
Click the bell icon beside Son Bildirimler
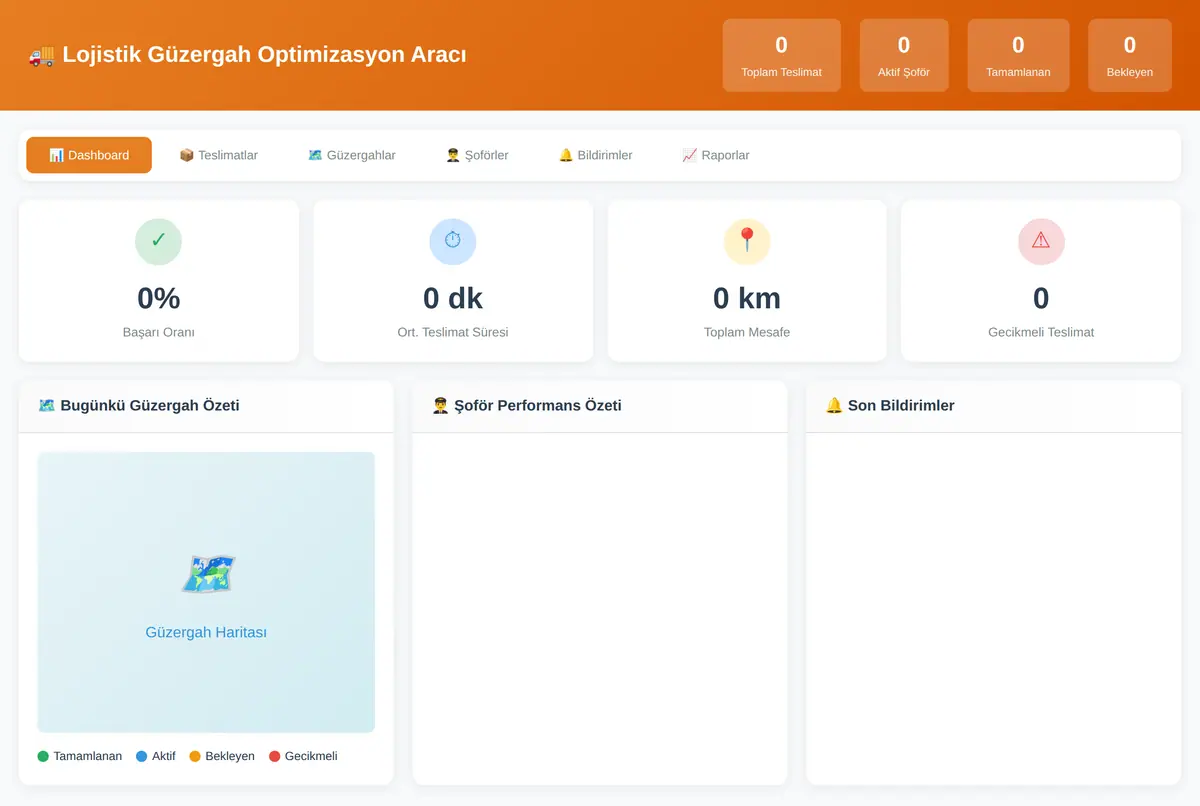pos(834,405)
